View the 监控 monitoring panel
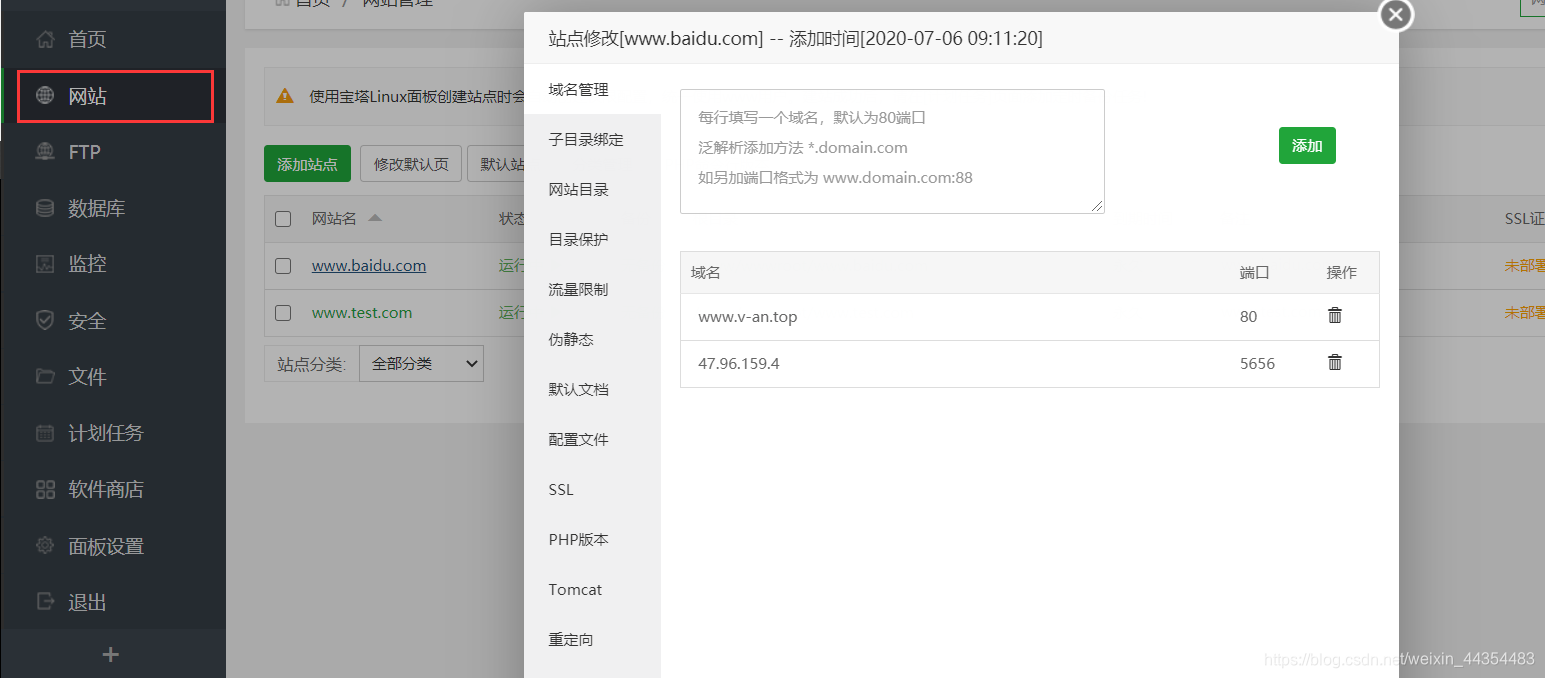 (85, 263)
